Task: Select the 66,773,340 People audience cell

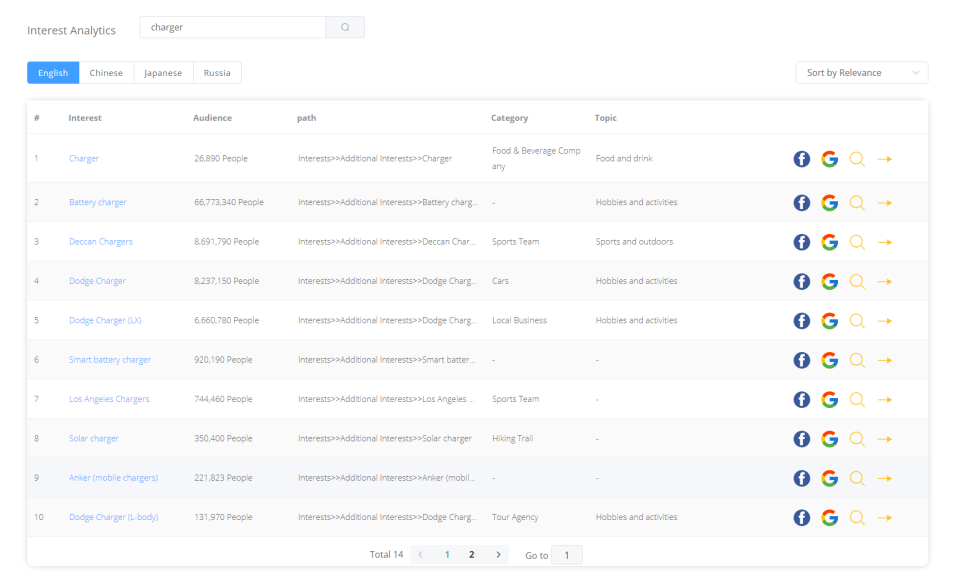Action: (229, 202)
